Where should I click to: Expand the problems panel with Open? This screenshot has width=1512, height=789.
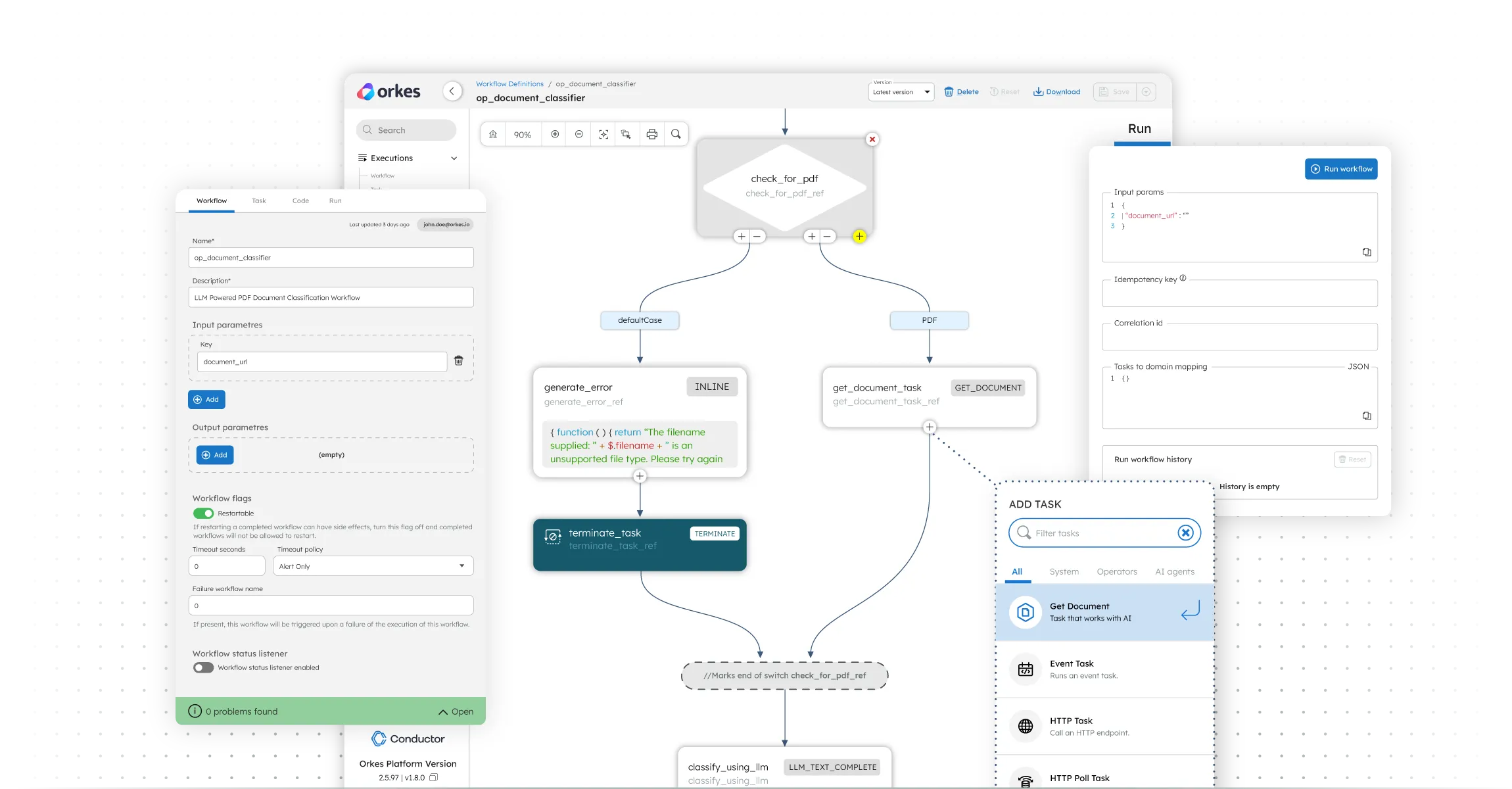[x=456, y=711]
